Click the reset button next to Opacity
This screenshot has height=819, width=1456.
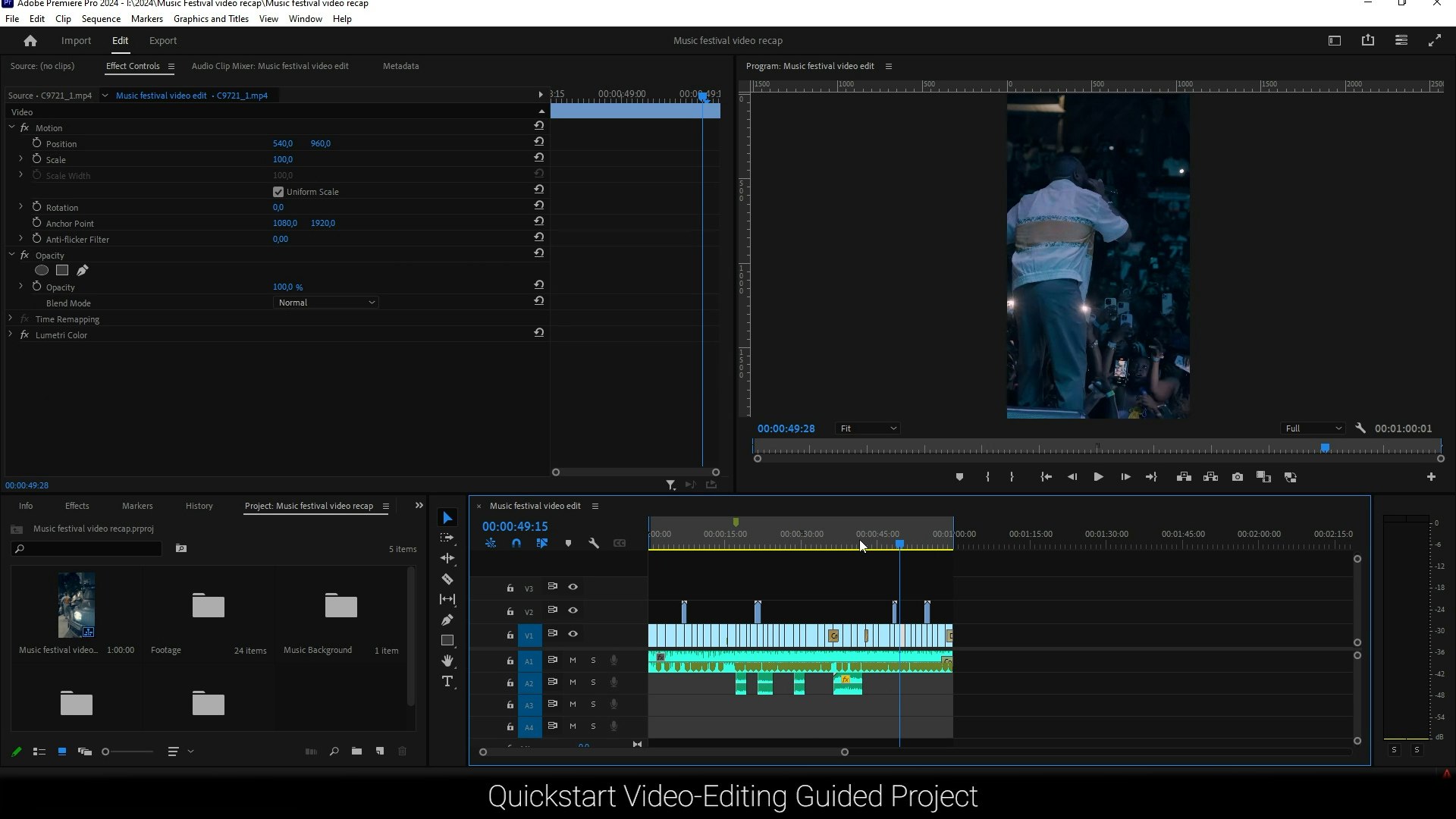pyautogui.click(x=538, y=284)
